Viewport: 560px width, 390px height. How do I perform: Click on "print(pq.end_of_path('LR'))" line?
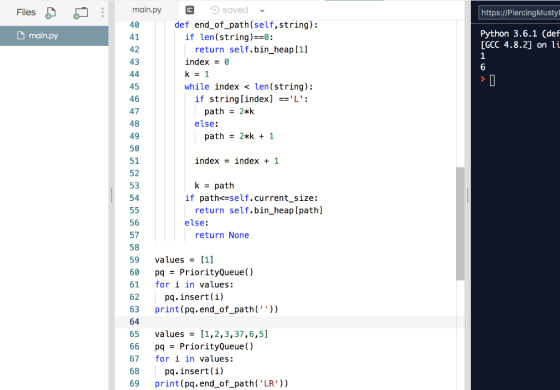pos(221,384)
